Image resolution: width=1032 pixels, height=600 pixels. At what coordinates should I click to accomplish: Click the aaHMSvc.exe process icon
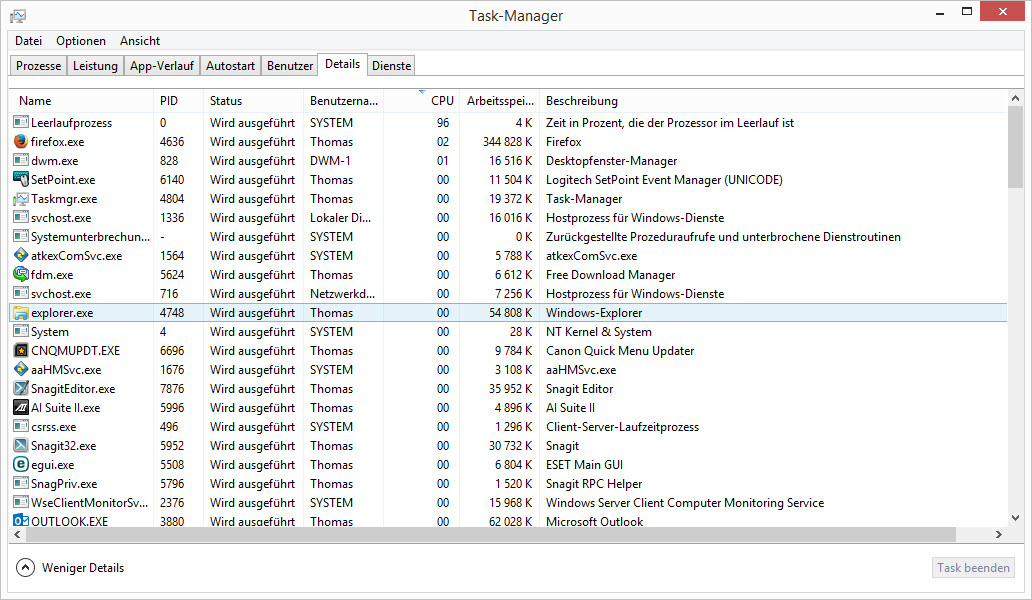(x=20, y=370)
